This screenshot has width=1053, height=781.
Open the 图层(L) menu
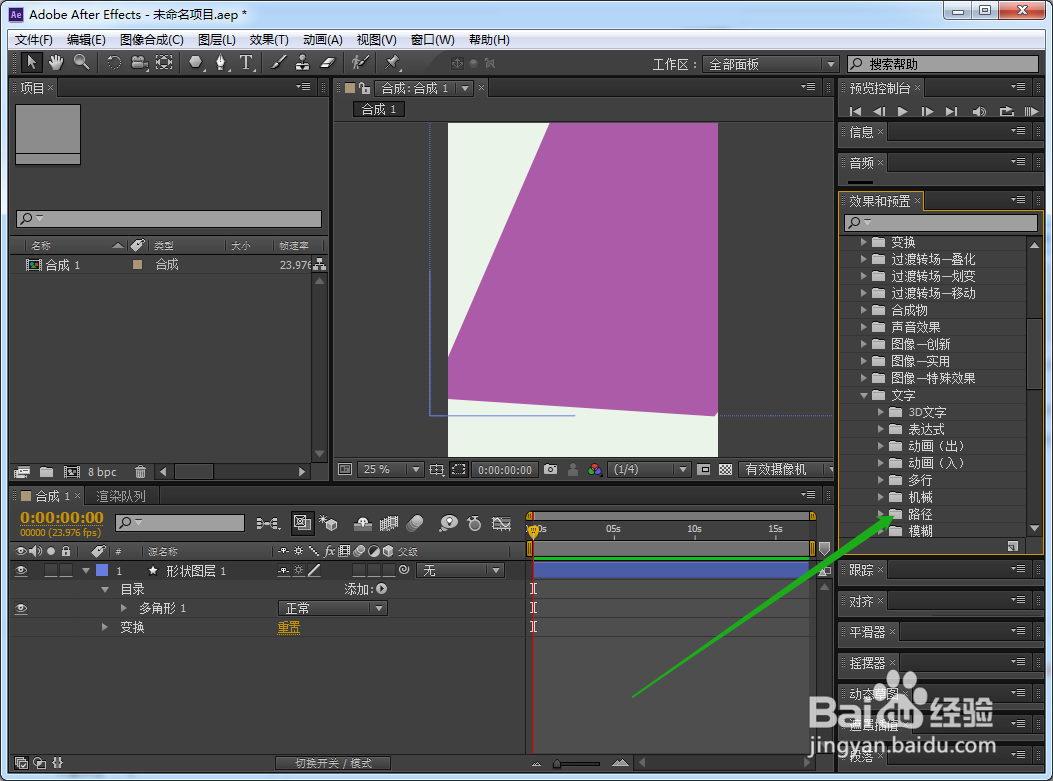click(x=216, y=40)
